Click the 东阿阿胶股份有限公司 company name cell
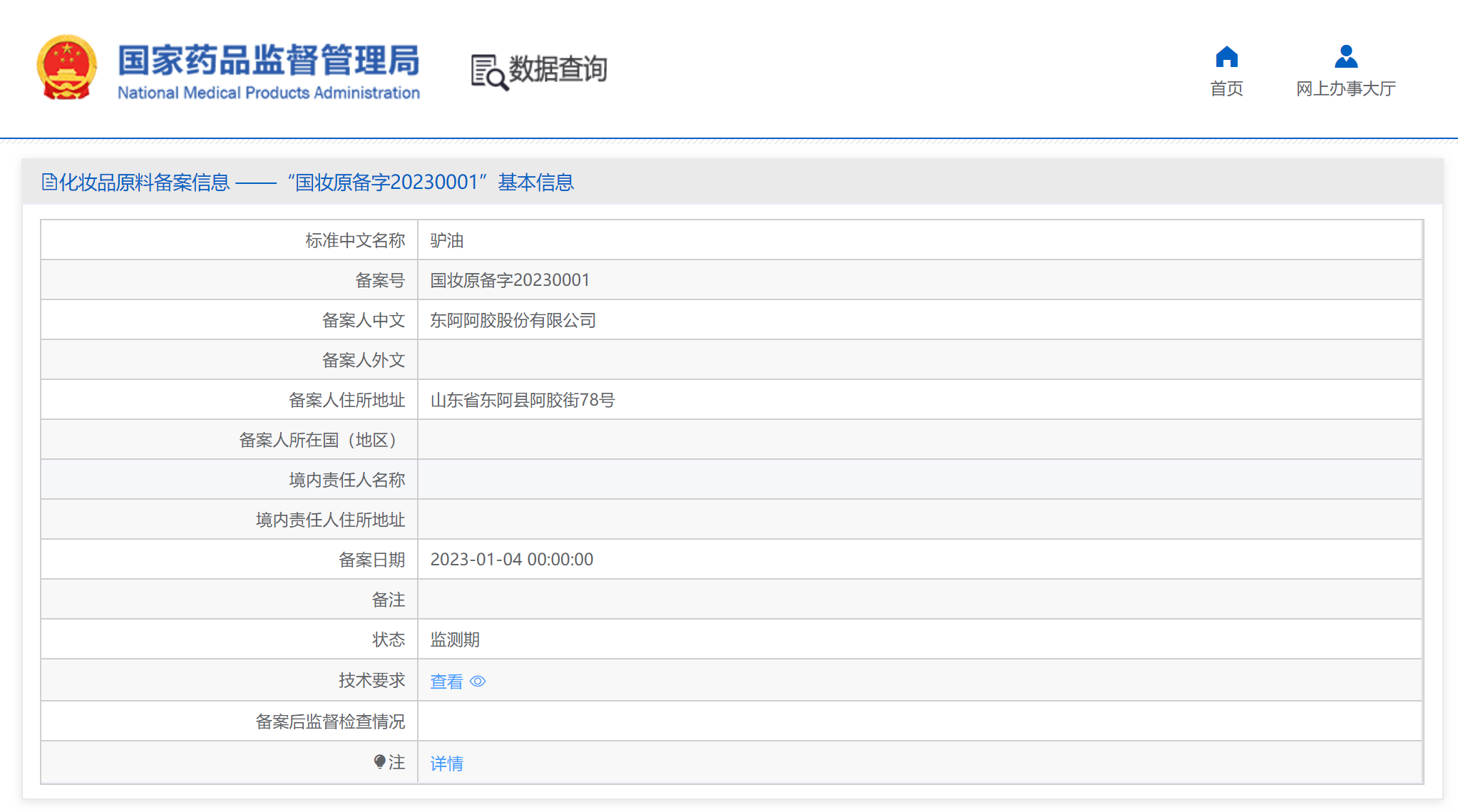 click(513, 321)
